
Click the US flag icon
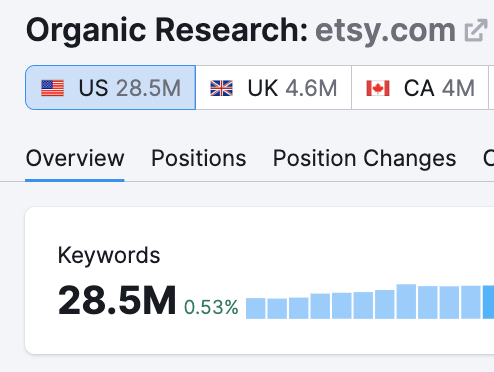click(x=52, y=88)
